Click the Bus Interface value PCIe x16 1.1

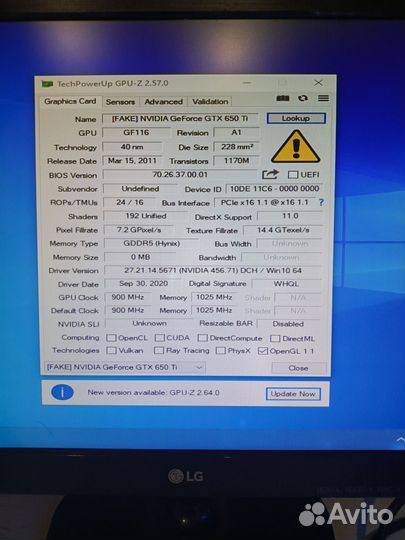[264, 202]
